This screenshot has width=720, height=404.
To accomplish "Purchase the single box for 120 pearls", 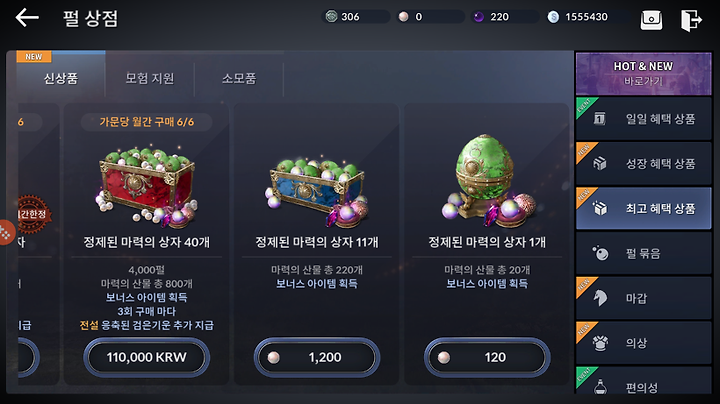I will [487, 357].
